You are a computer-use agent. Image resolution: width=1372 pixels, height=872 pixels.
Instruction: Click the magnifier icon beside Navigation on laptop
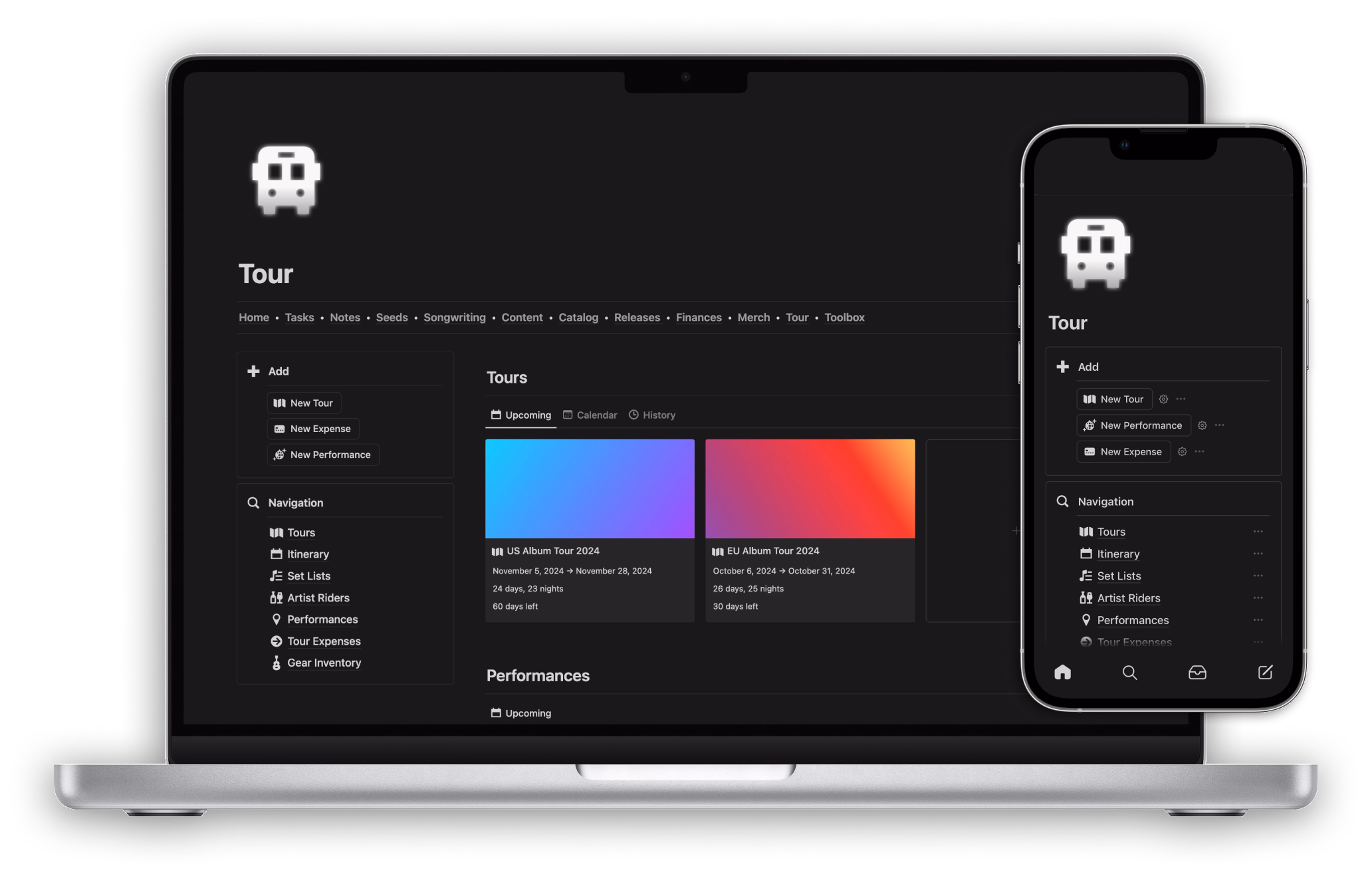point(253,502)
